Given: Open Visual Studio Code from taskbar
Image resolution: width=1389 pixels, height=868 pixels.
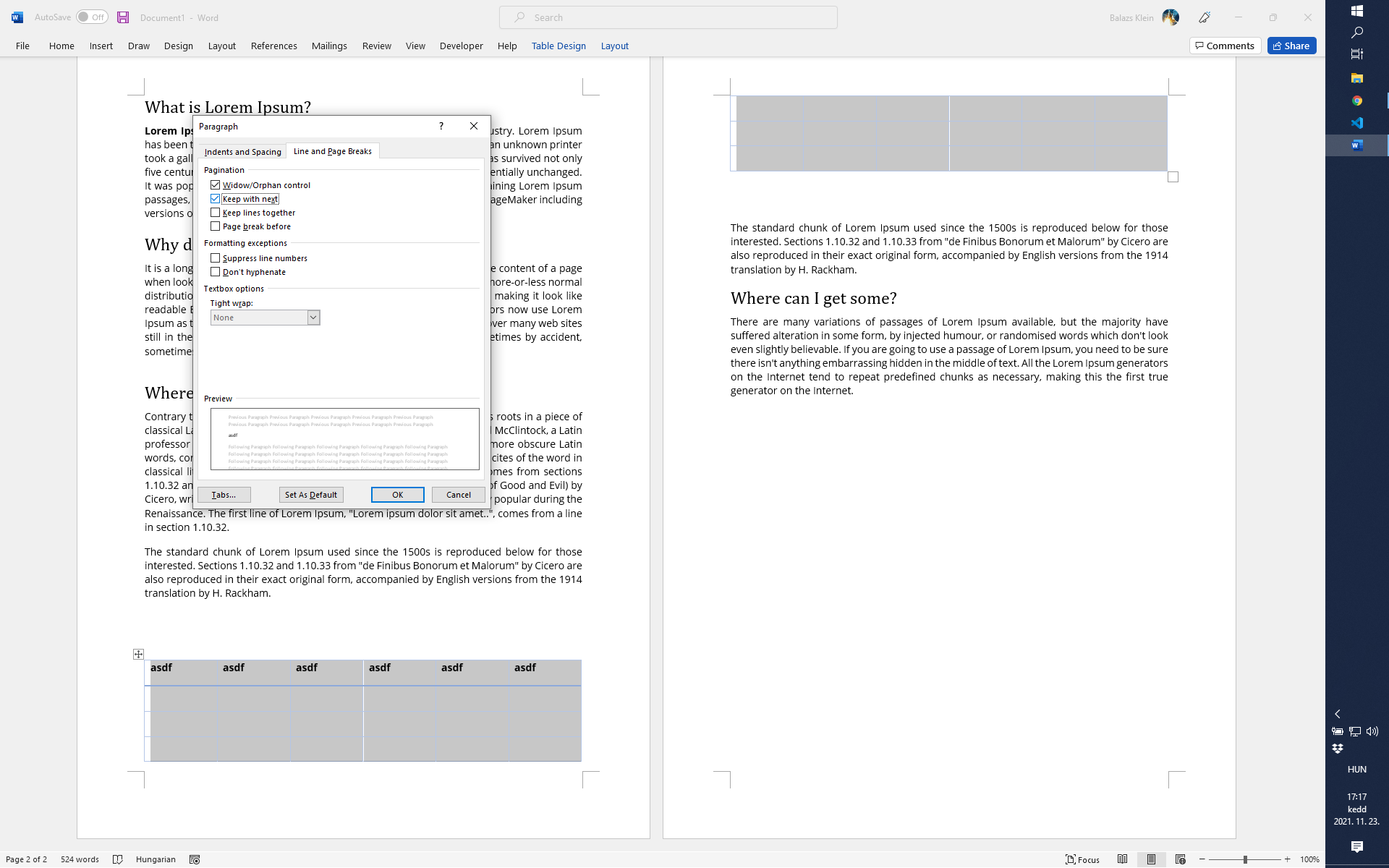Looking at the screenshot, I should click(1356, 123).
